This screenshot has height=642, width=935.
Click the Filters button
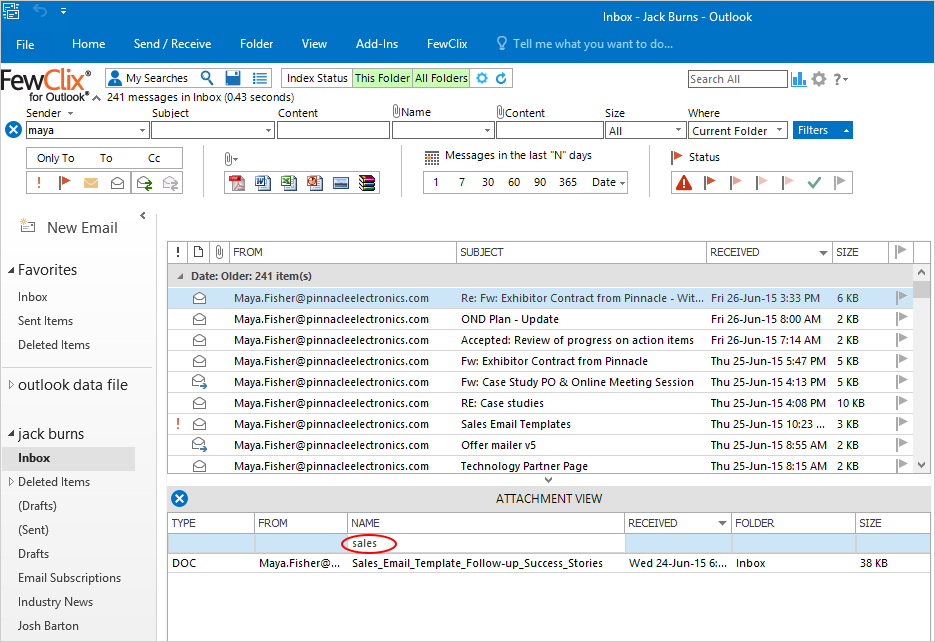click(822, 130)
